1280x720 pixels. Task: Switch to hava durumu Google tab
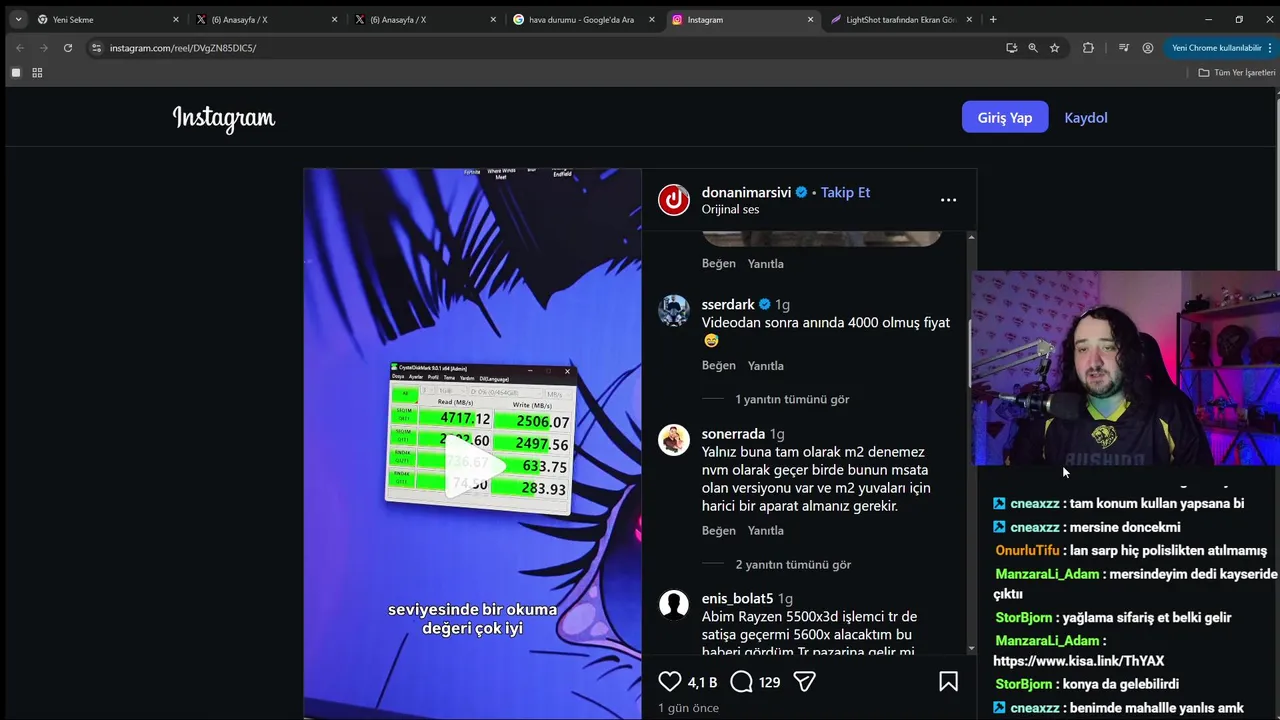tap(584, 19)
